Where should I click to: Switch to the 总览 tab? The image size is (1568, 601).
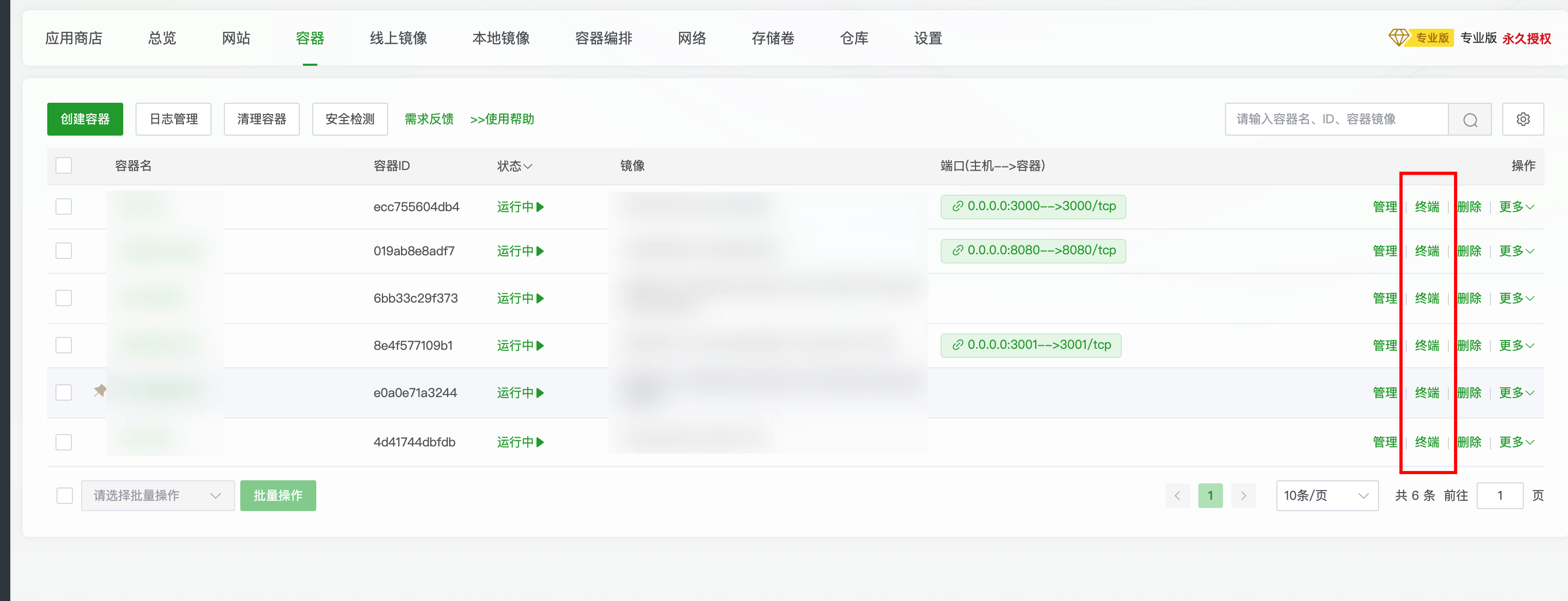[162, 39]
